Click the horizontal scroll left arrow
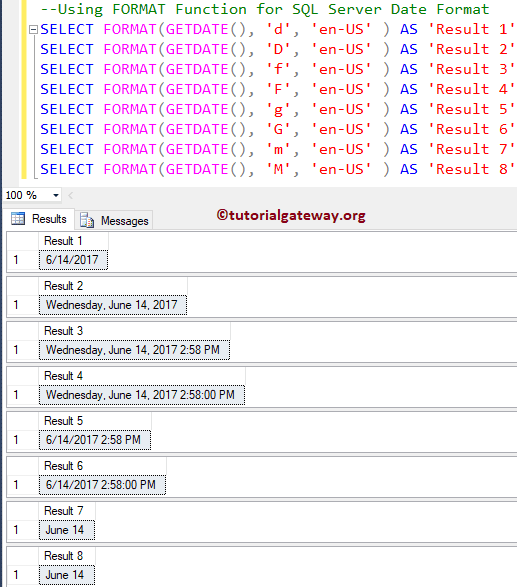The width and height of the screenshot is (517, 587). [70, 195]
